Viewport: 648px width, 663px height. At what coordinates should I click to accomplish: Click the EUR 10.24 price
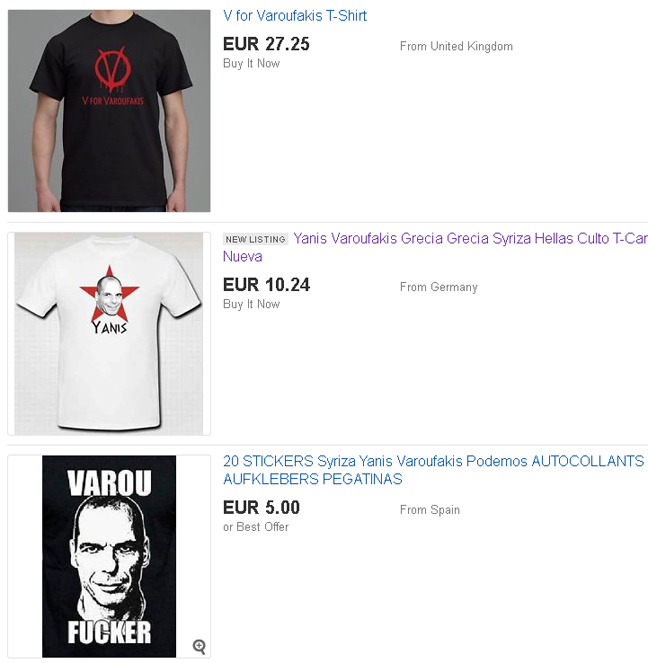(266, 285)
